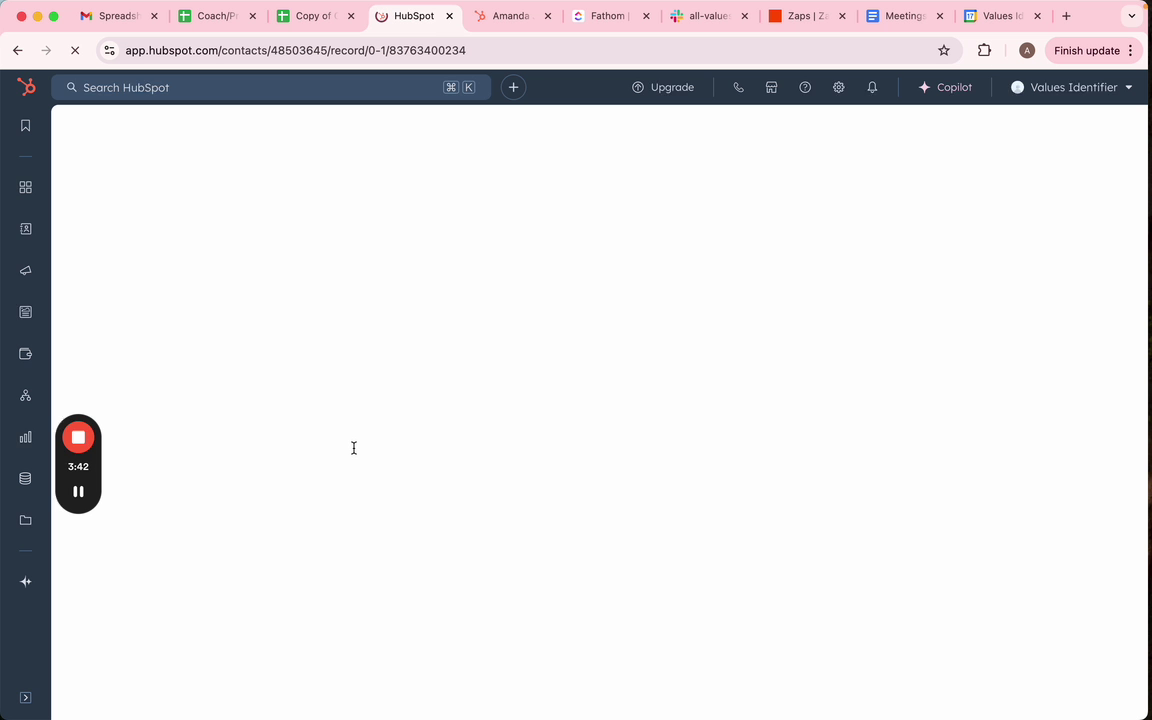The image size is (1152, 720).
Task: Open Bookmarks in HubSpot sidebar
Action: click(26, 126)
